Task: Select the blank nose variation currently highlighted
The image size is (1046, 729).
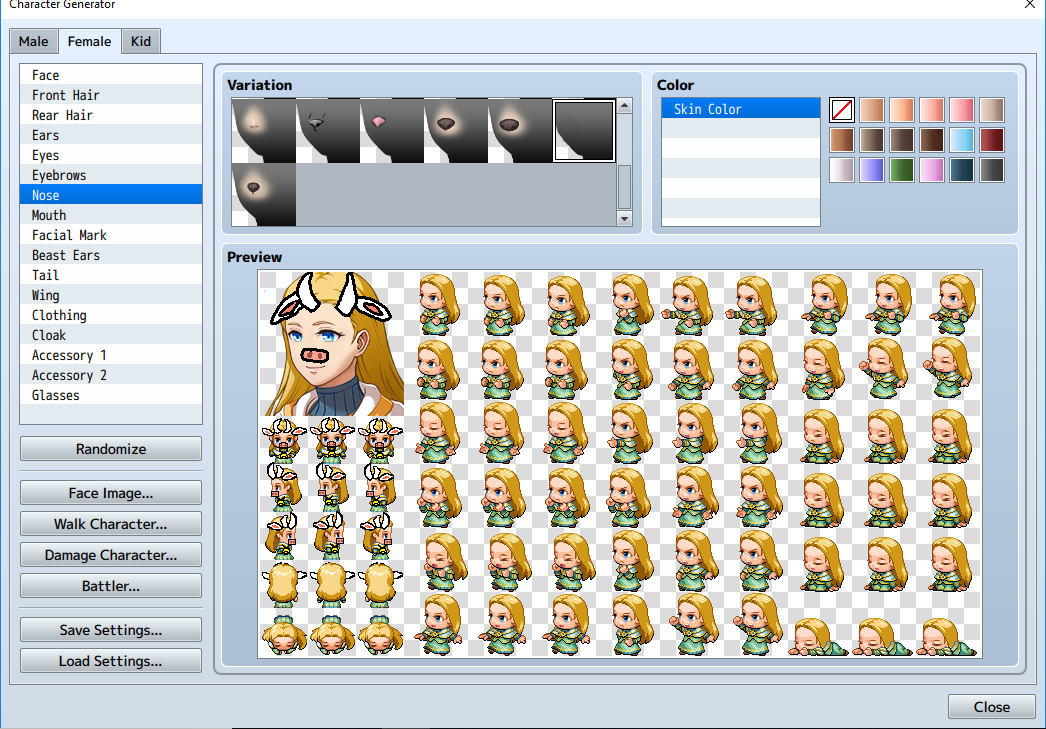Action: [x=584, y=130]
